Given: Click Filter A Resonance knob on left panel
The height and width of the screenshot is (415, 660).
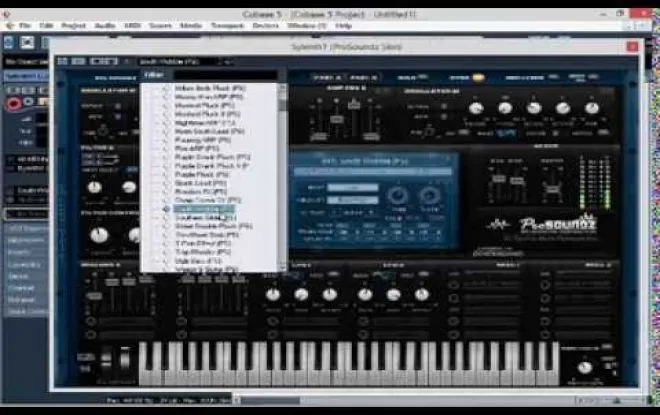Looking at the screenshot, I should (129, 187).
